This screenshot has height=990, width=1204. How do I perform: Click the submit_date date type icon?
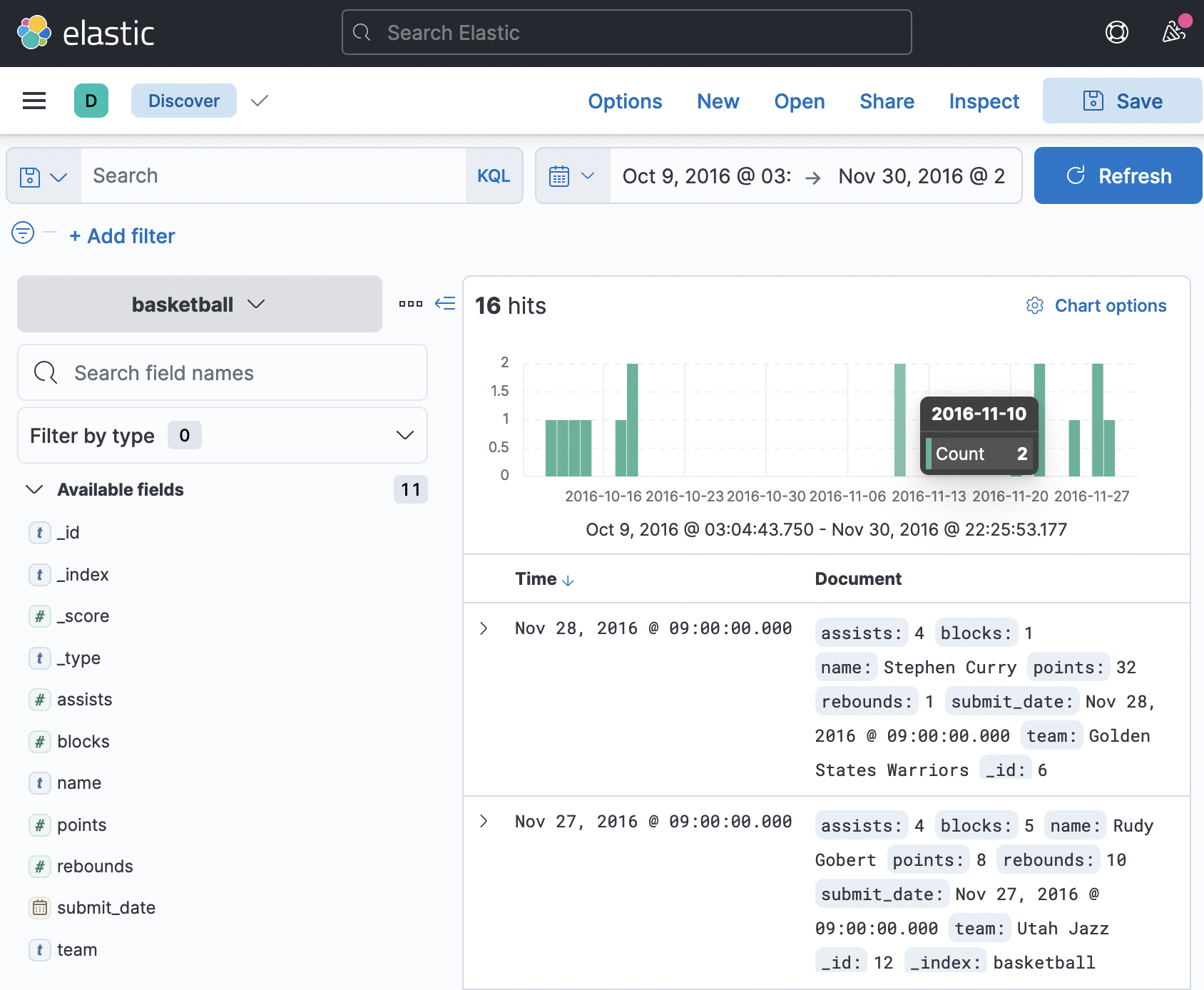coord(40,908)
